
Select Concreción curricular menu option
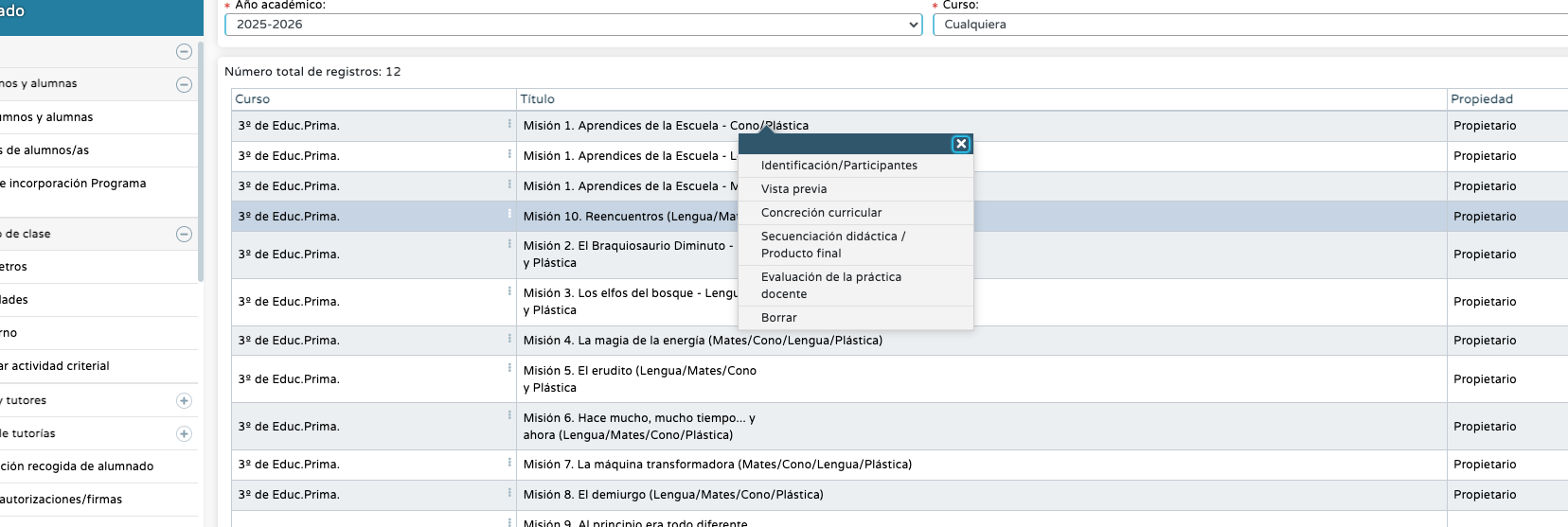click(x=821, y=213)
